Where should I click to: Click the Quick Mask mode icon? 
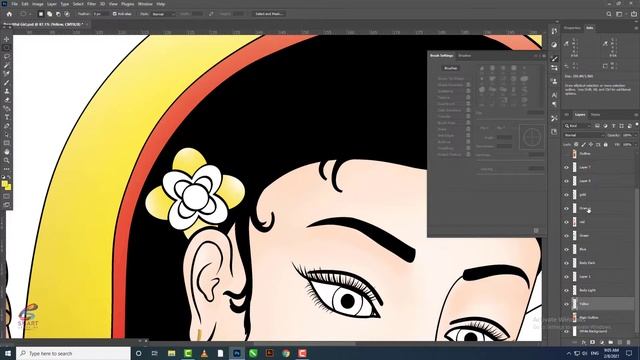(x=7, y=196)
